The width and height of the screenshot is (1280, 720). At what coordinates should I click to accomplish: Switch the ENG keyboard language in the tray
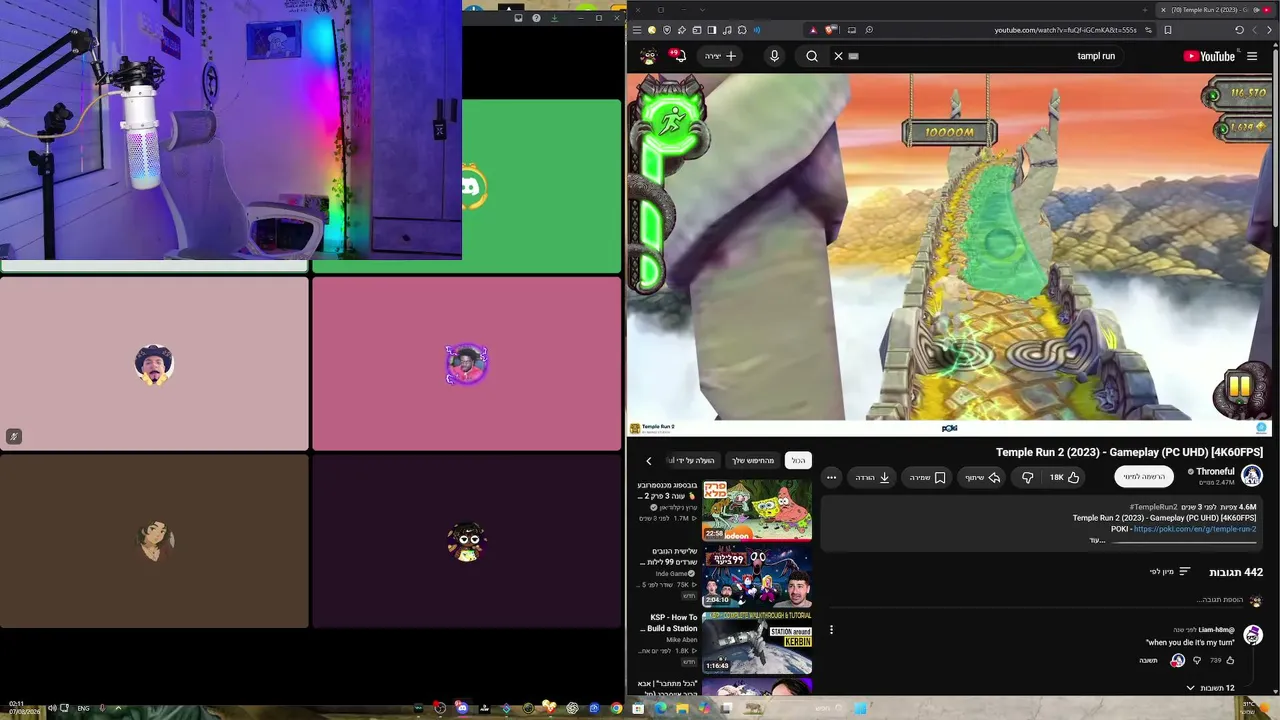point(84,708)
